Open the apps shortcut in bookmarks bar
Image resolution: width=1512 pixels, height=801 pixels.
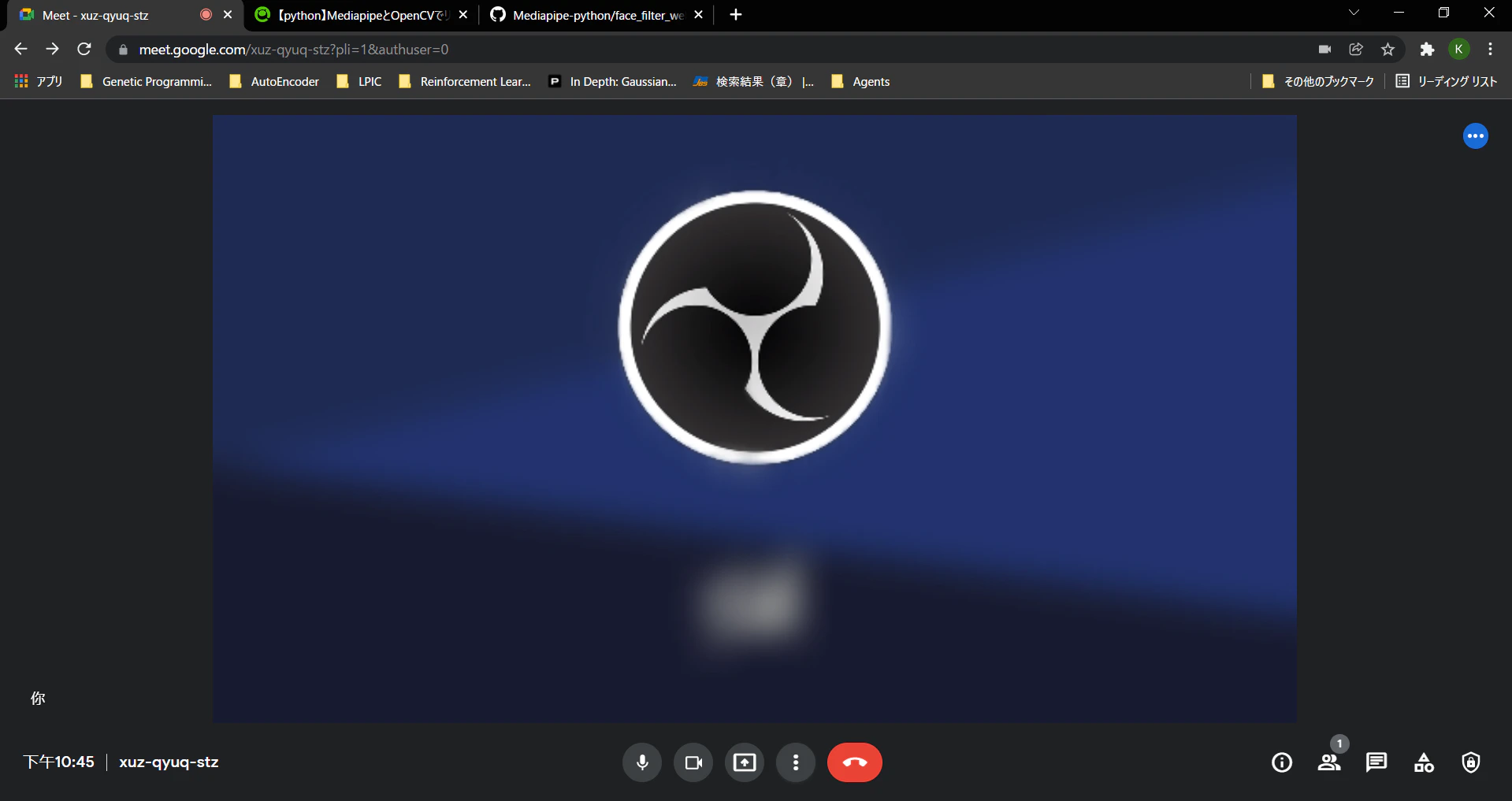38,82
